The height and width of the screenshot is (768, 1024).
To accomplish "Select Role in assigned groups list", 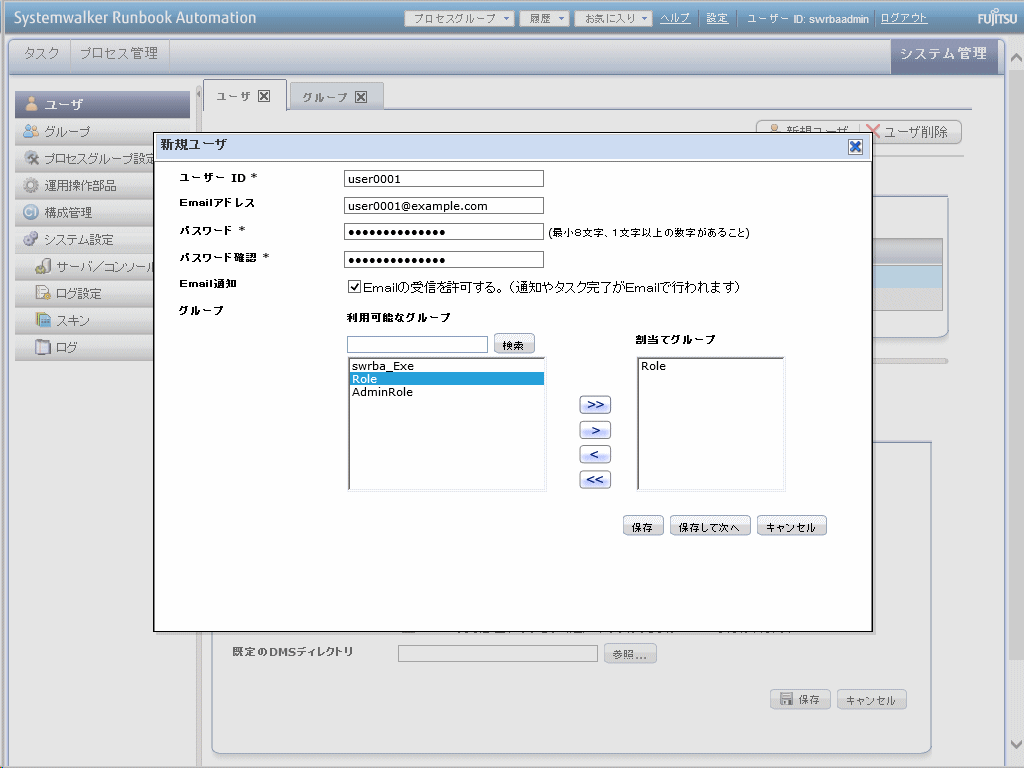I will [x=711, y=366].
